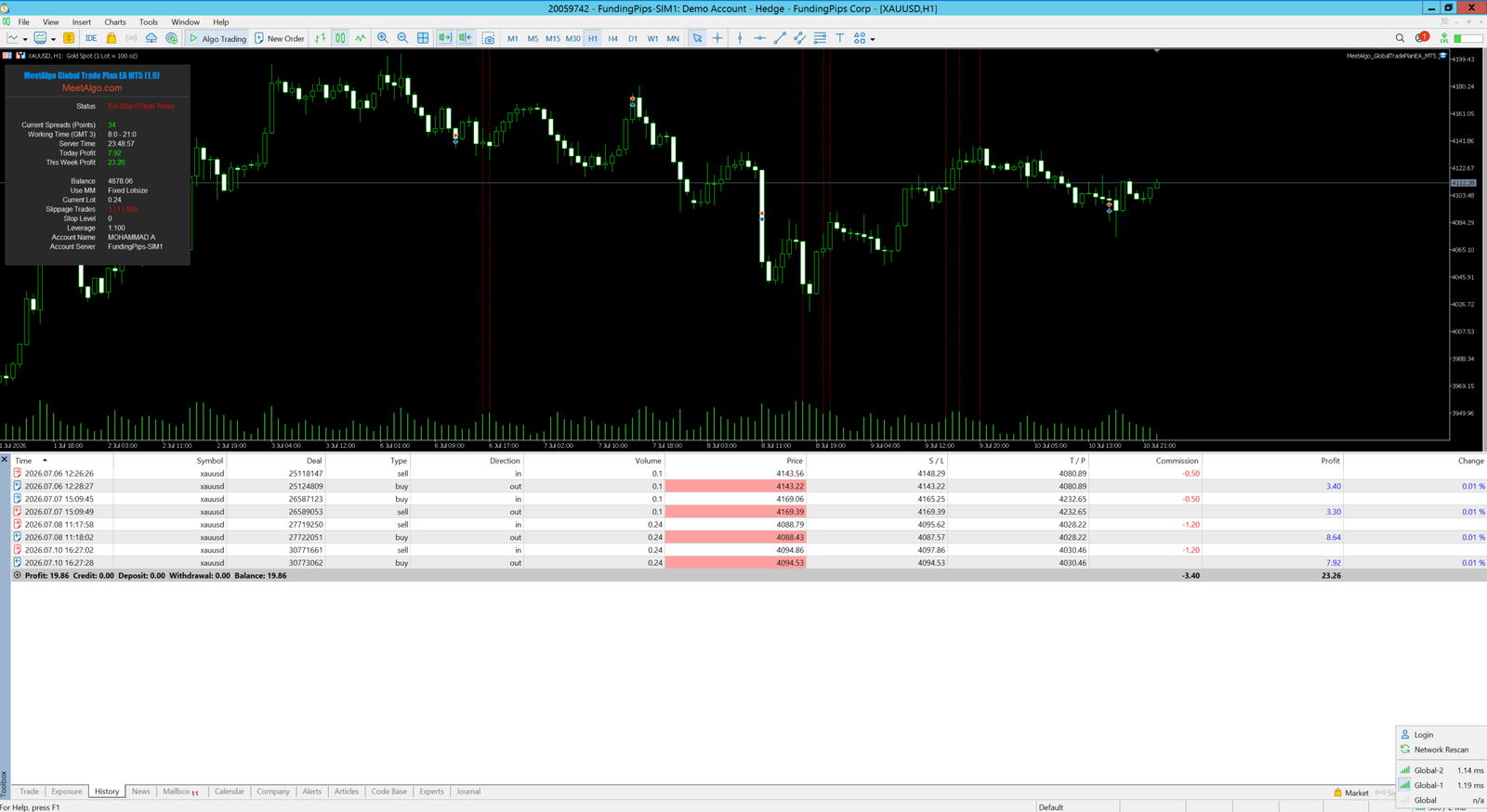Open the Market shopping bag icon

[112, 38]
